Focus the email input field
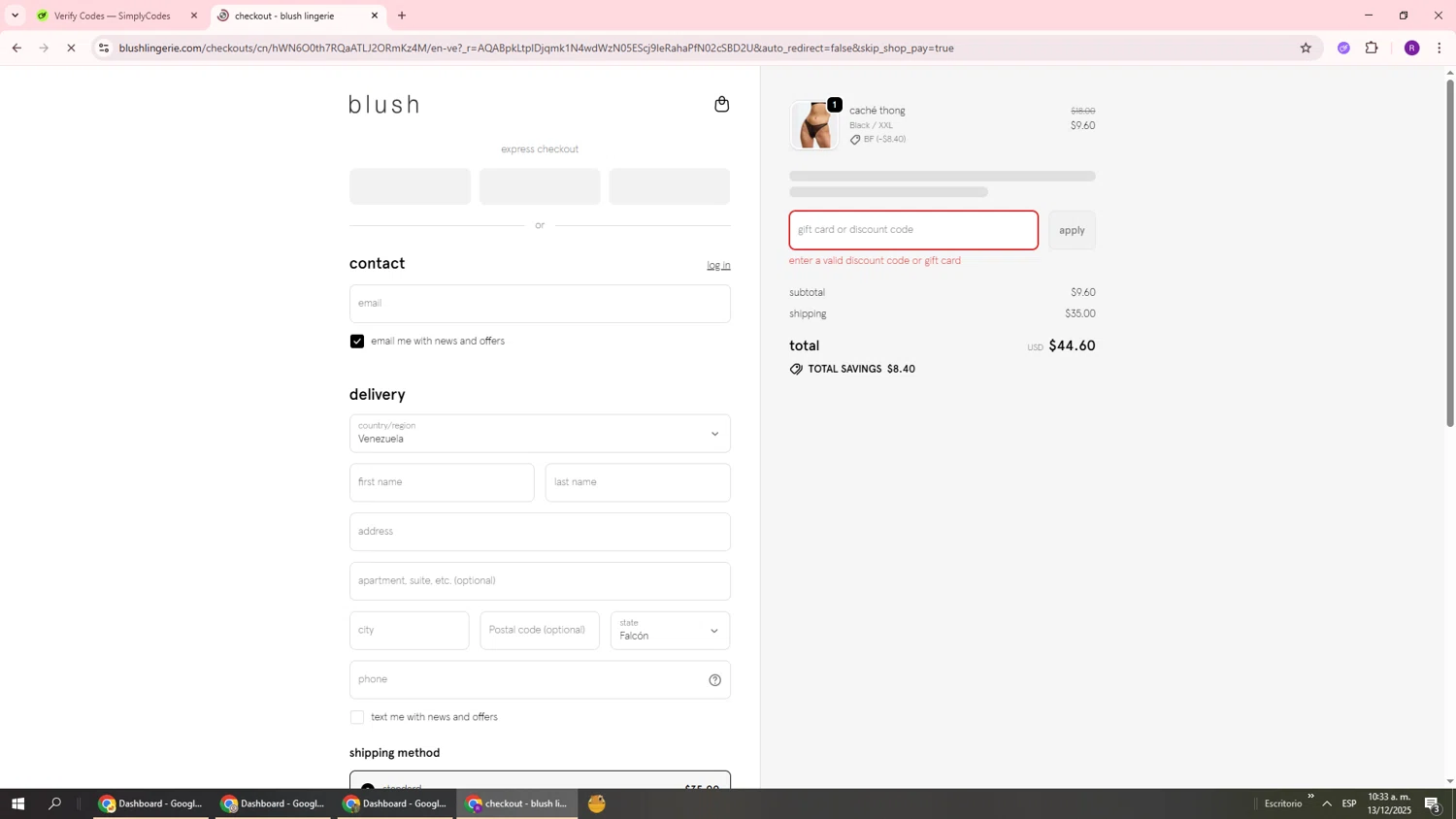This screenshot has width=1456, height=819. click(540, 304)
